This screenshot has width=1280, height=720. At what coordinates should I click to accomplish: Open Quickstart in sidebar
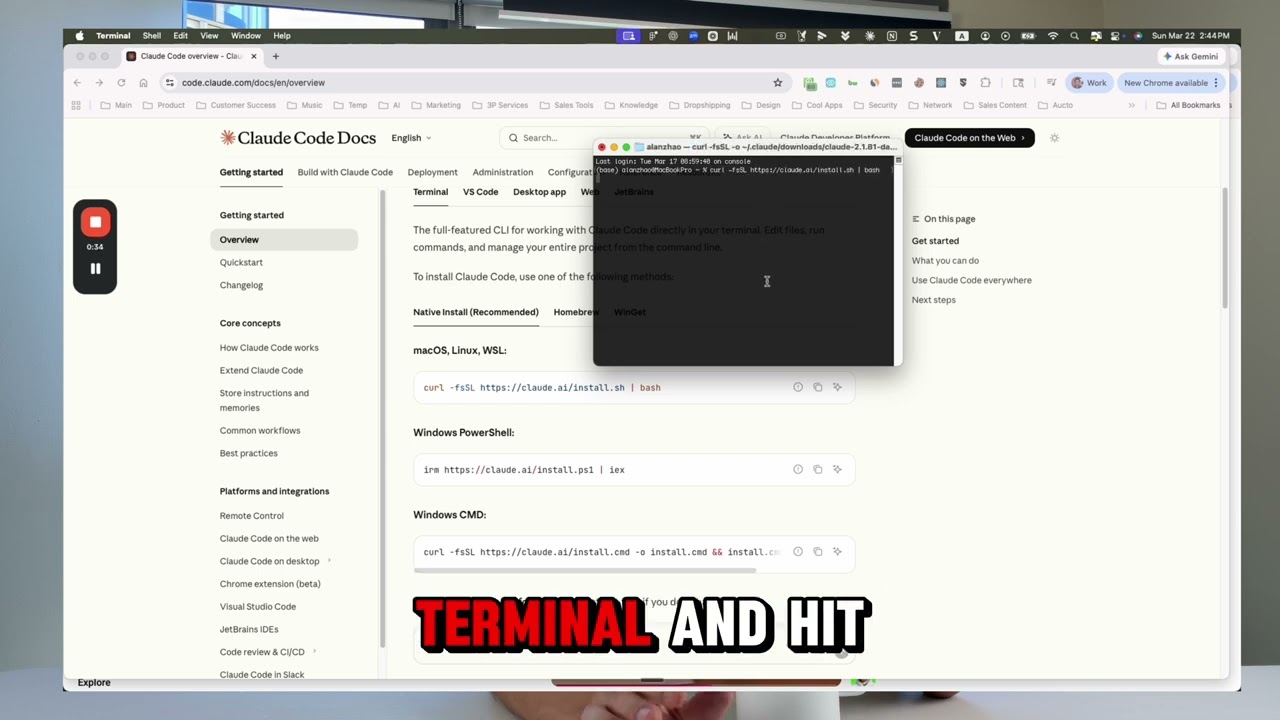[241, 262]
